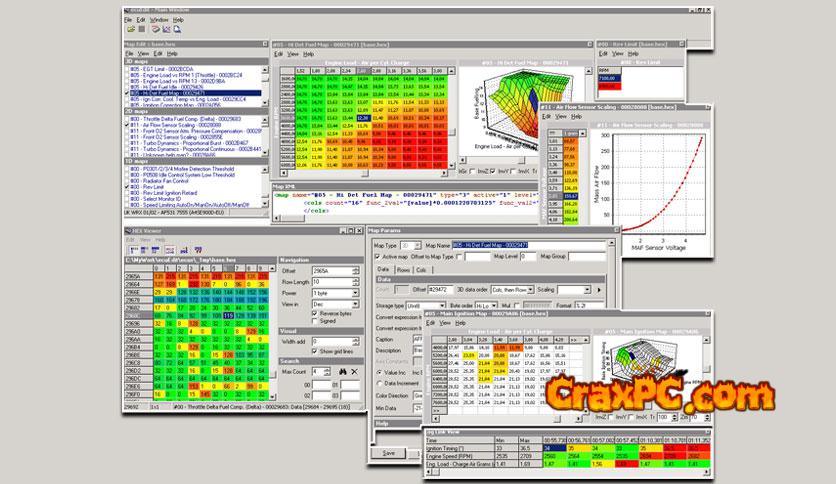The width and height of the screenshot is (836, 484).
Task: Click the Max Count stepper
Action: (327, 372)
